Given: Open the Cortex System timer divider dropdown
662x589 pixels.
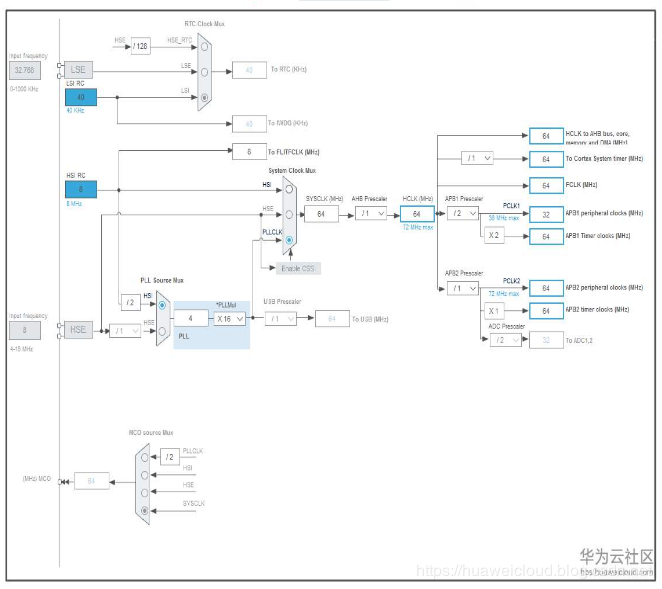Looking at the screenshot, I should point(477,158).
